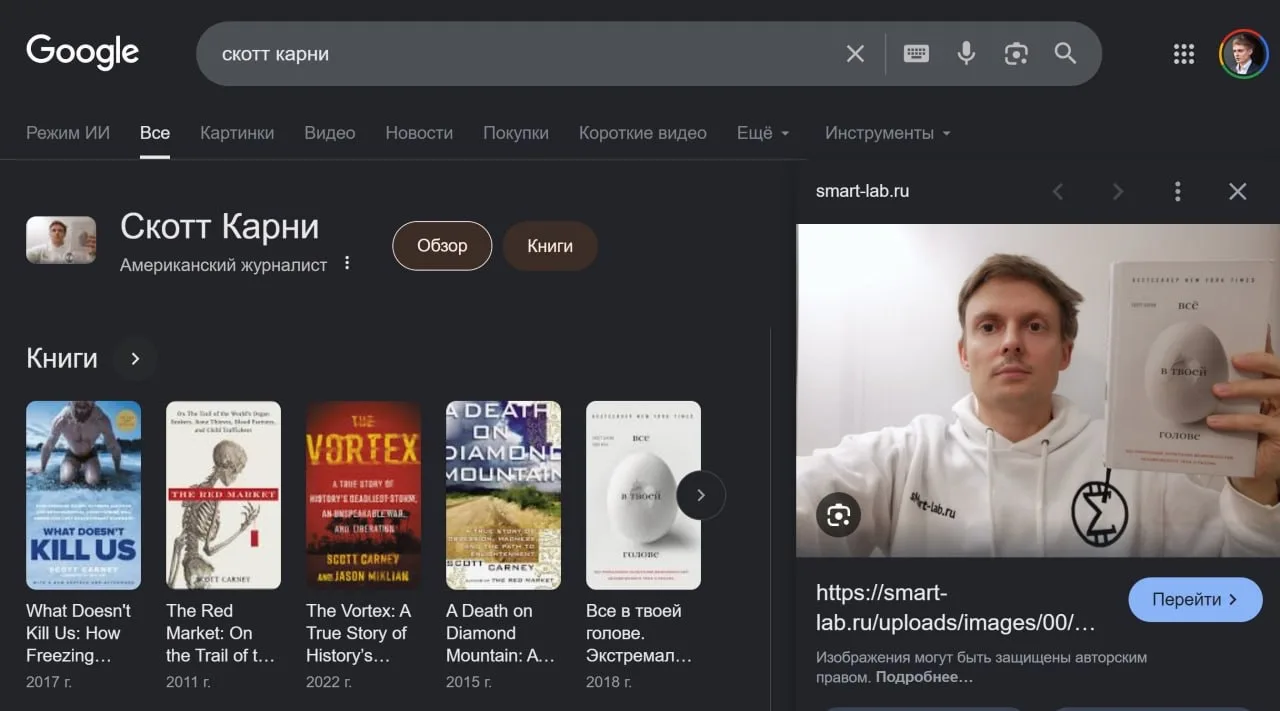Open The Red Market book cover
Image resolution: width=1280 pixels, height=711 pixels.
[x=223, y=495]
